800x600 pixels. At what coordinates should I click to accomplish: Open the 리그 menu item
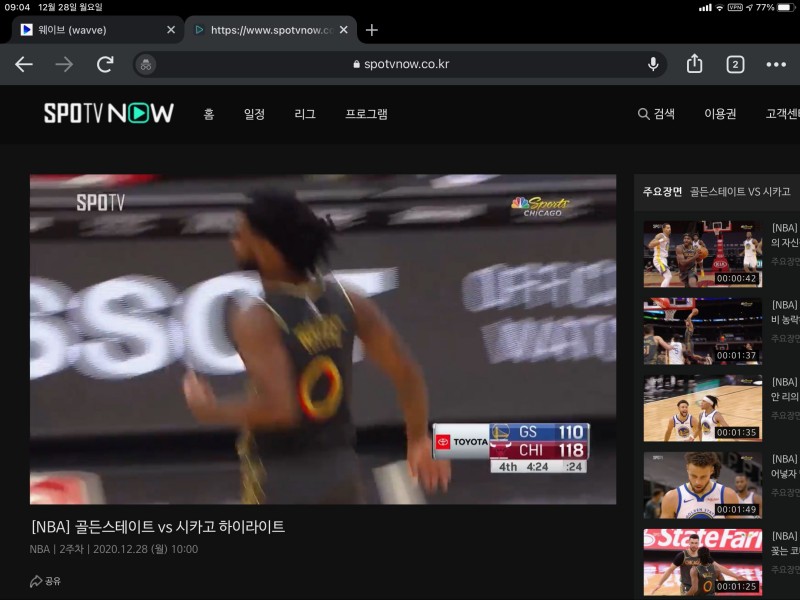click(x=305, y=114)
